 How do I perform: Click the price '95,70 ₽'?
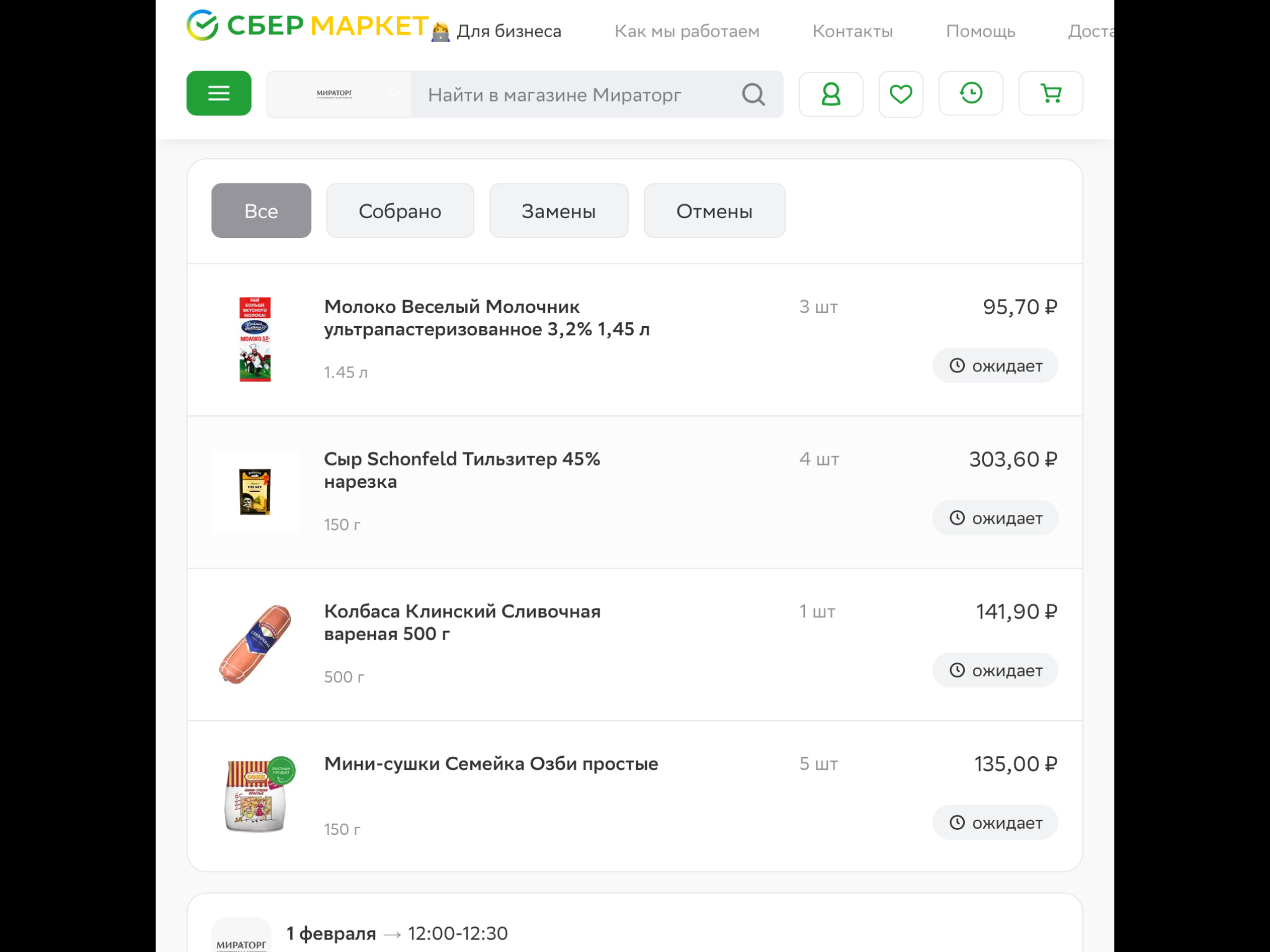pyautogui.click(x=1020, y=307)
